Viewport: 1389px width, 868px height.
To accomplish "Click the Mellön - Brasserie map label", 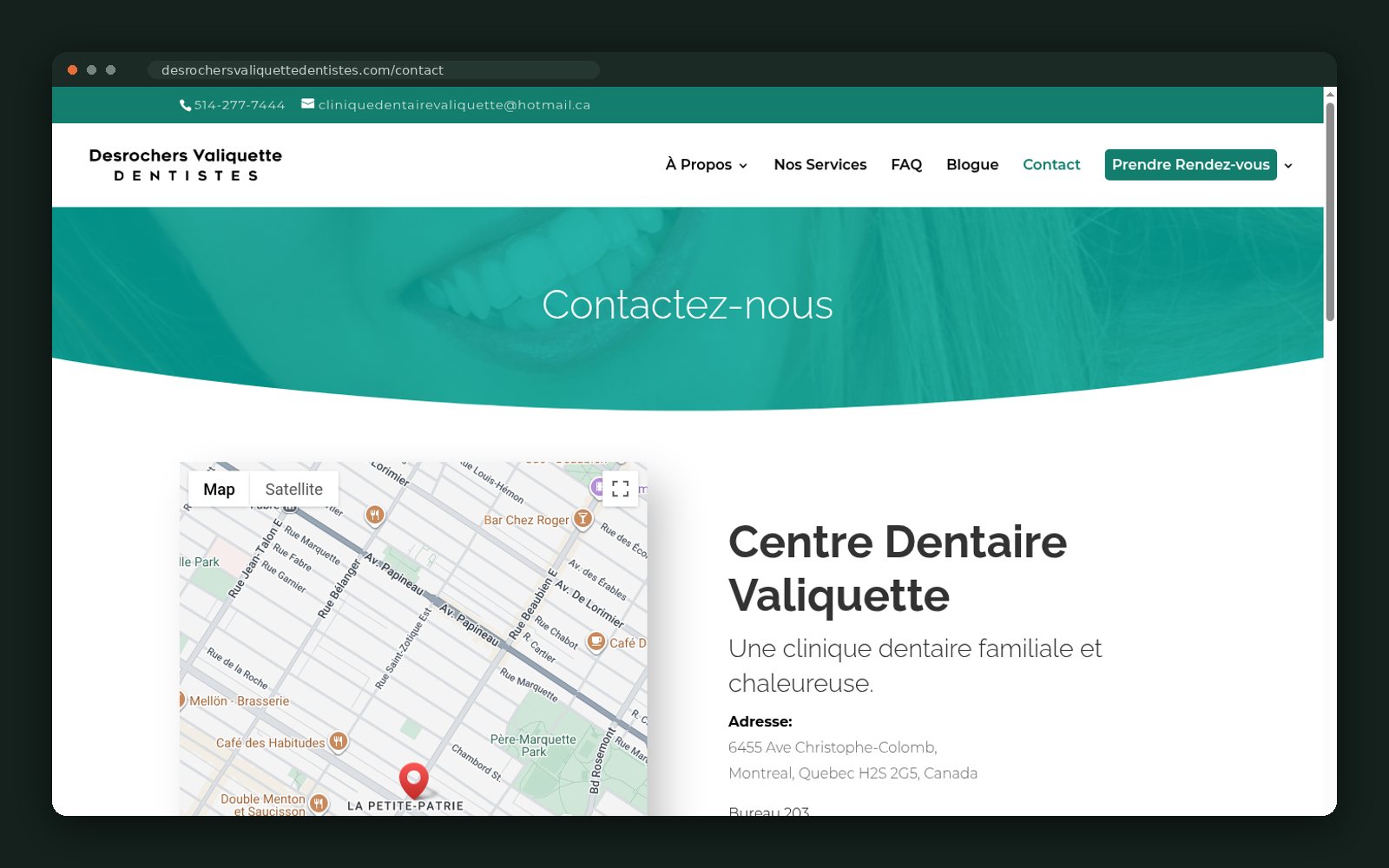I will (x=240, y=701).
